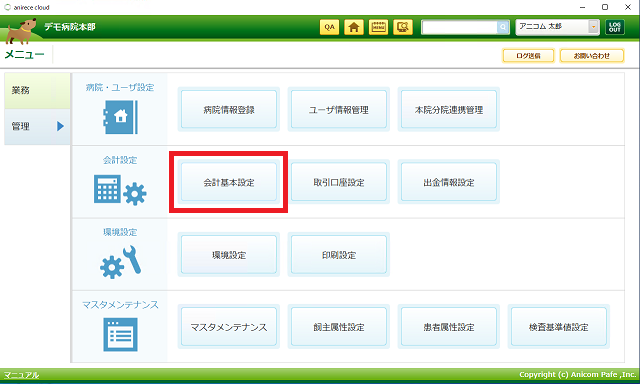Click the anirece cloud title bar text

[31, 7]
